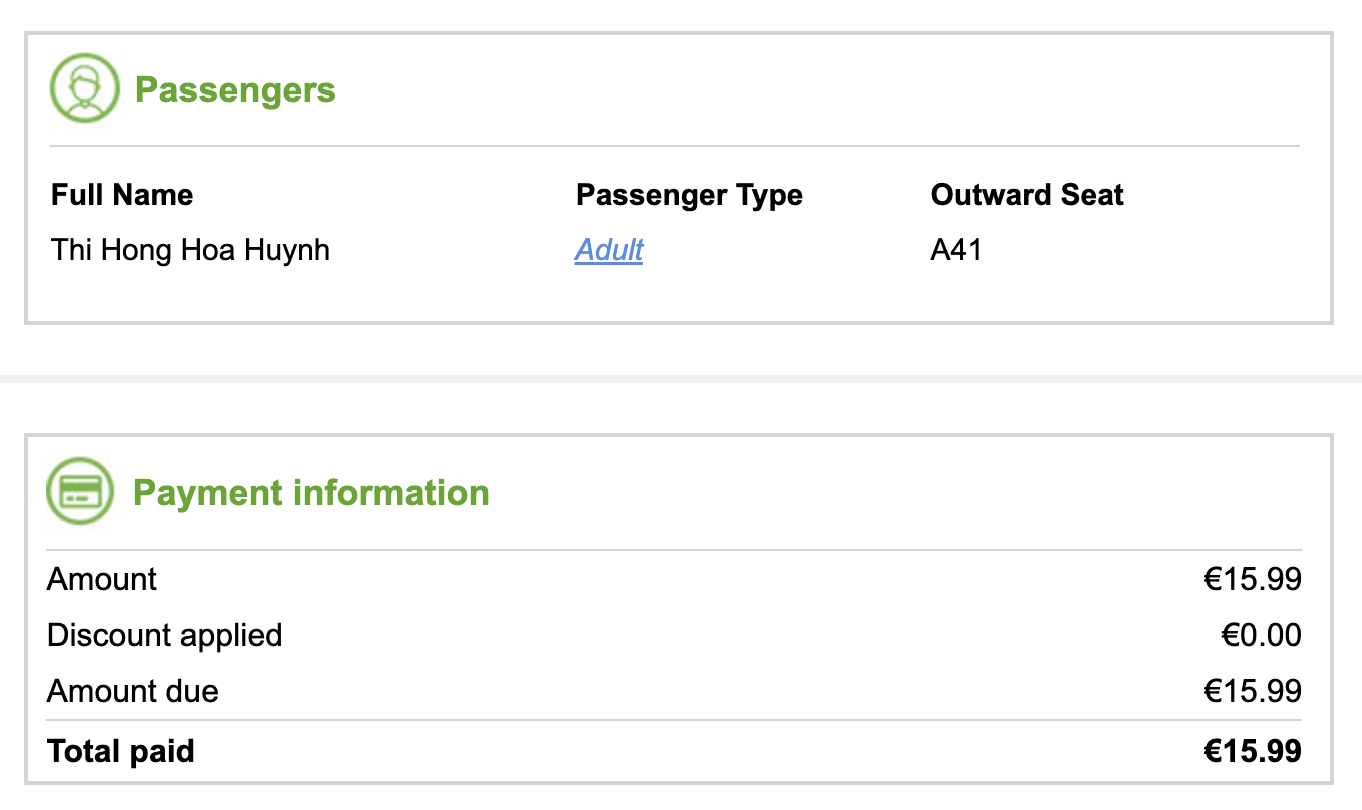
Task: Click the Amount row label
Action: coord(102,579)
